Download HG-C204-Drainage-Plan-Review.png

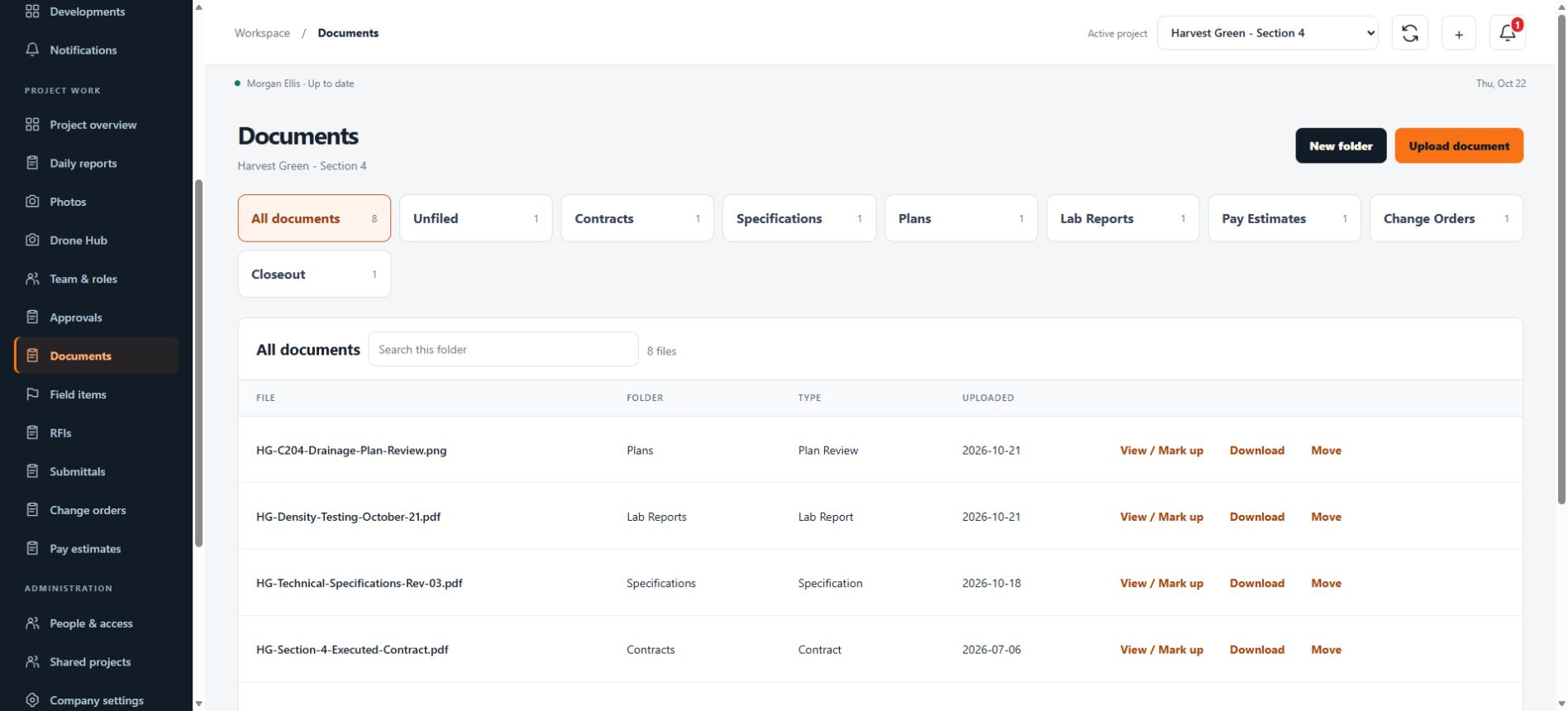click(x=1256, y=451)
